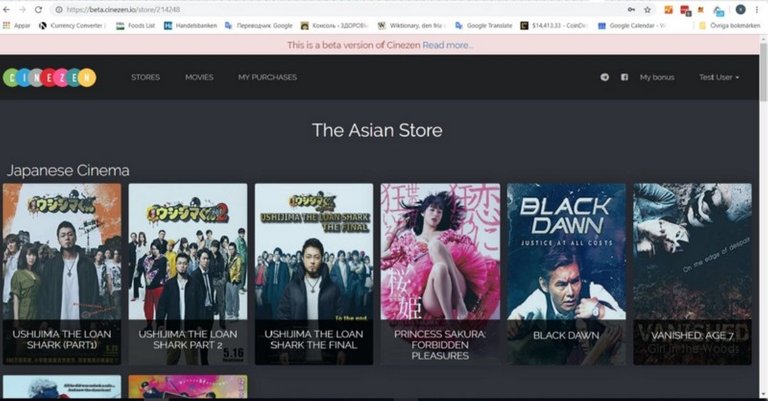Open MY PURCHASES in the navigation
Screen dimensions: 768x401
pyautogui.click(x=267, y=77)
